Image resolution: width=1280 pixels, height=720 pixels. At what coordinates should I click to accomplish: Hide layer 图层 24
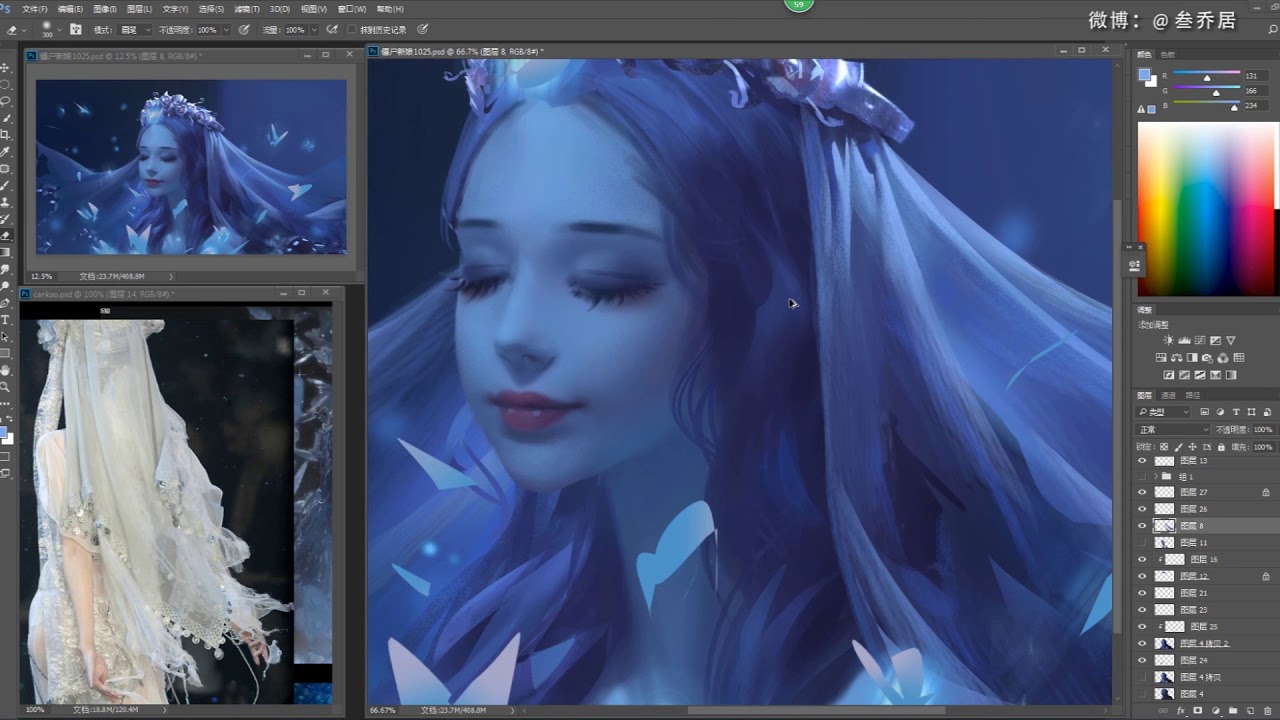tap(1142, 660)
